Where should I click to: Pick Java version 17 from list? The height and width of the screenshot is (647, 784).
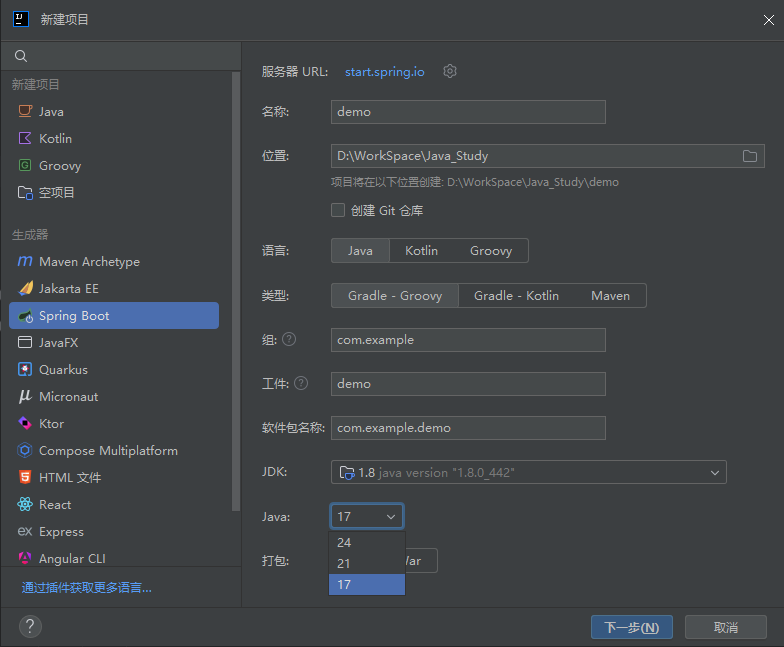[367, 584]
